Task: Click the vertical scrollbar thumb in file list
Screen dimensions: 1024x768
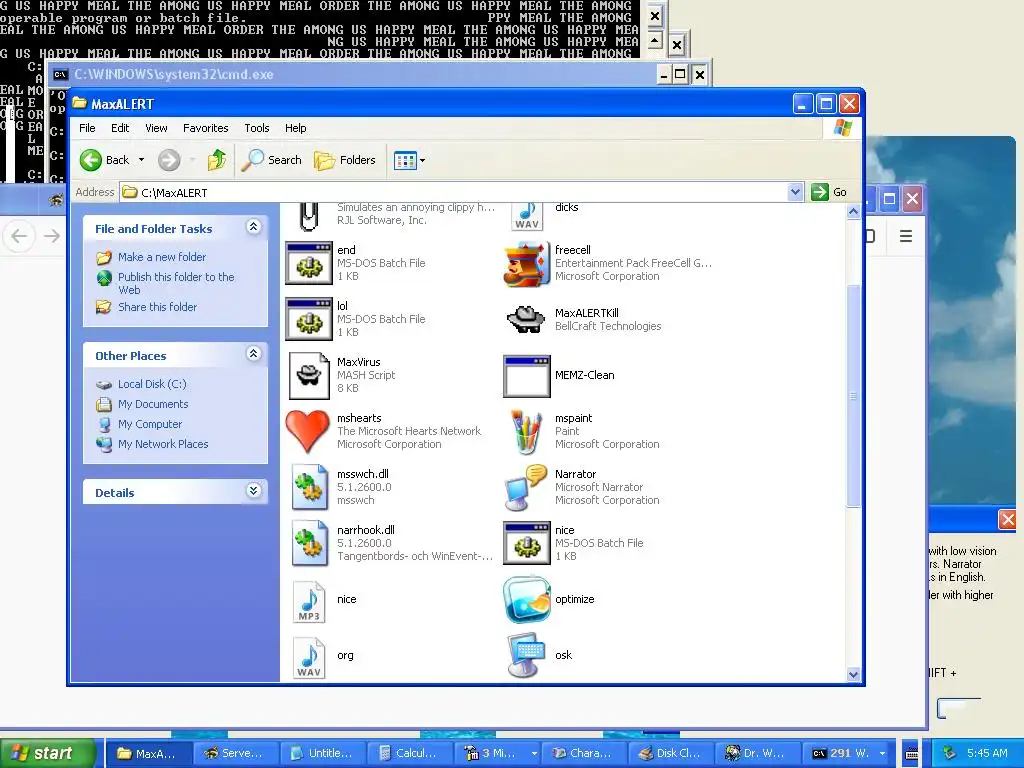Action: [853, 396]
